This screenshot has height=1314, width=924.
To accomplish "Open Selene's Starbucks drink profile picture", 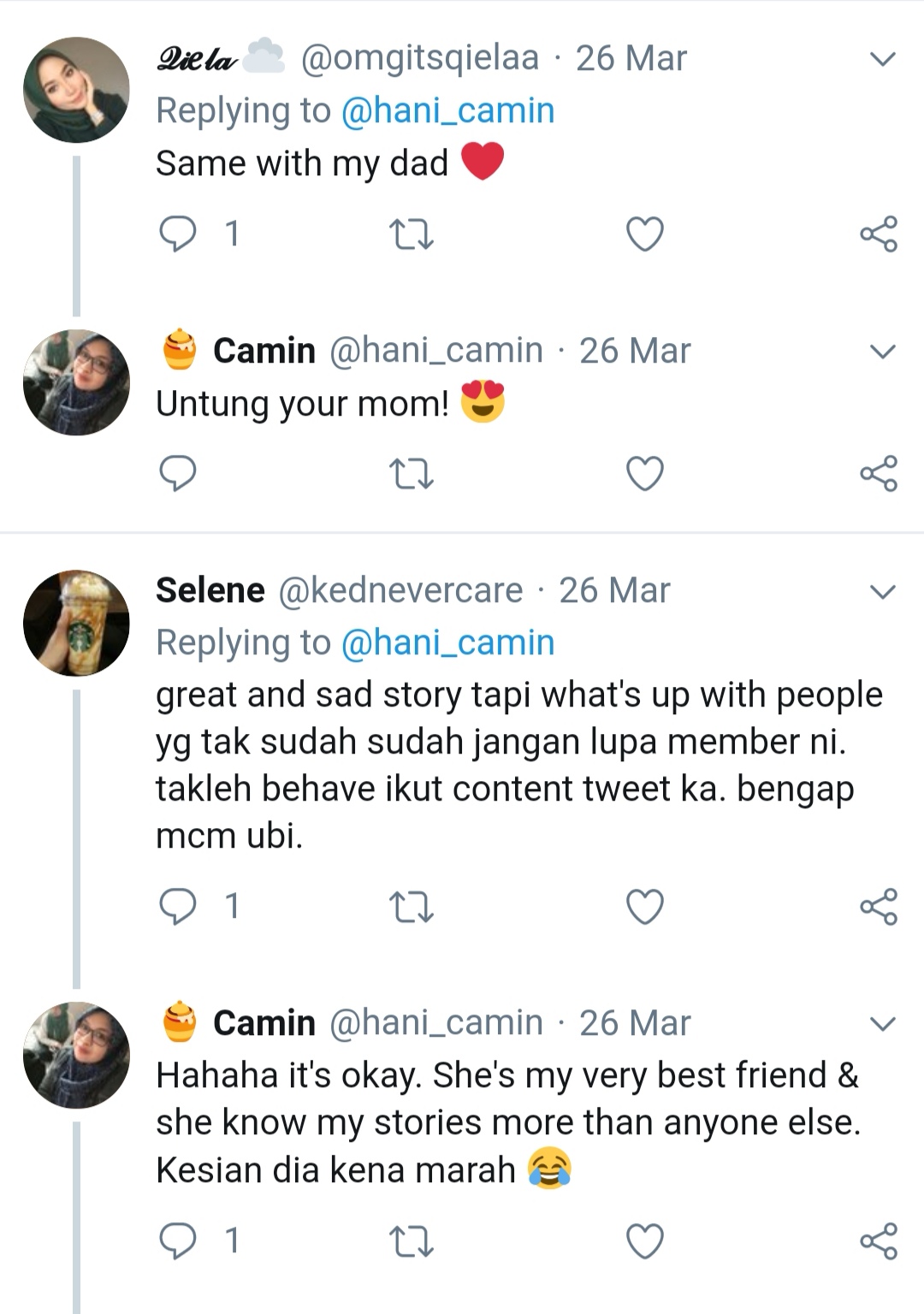I will (x=76, y=623).
